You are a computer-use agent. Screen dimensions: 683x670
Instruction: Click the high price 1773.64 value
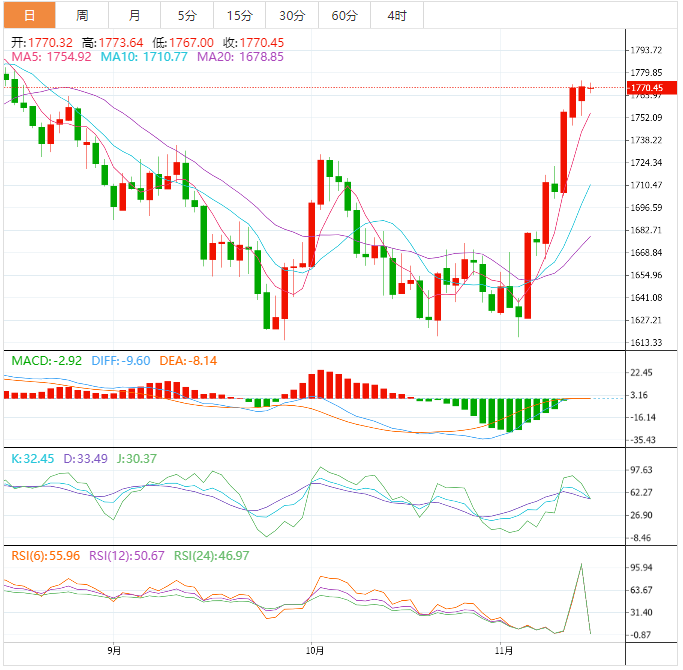121,43
